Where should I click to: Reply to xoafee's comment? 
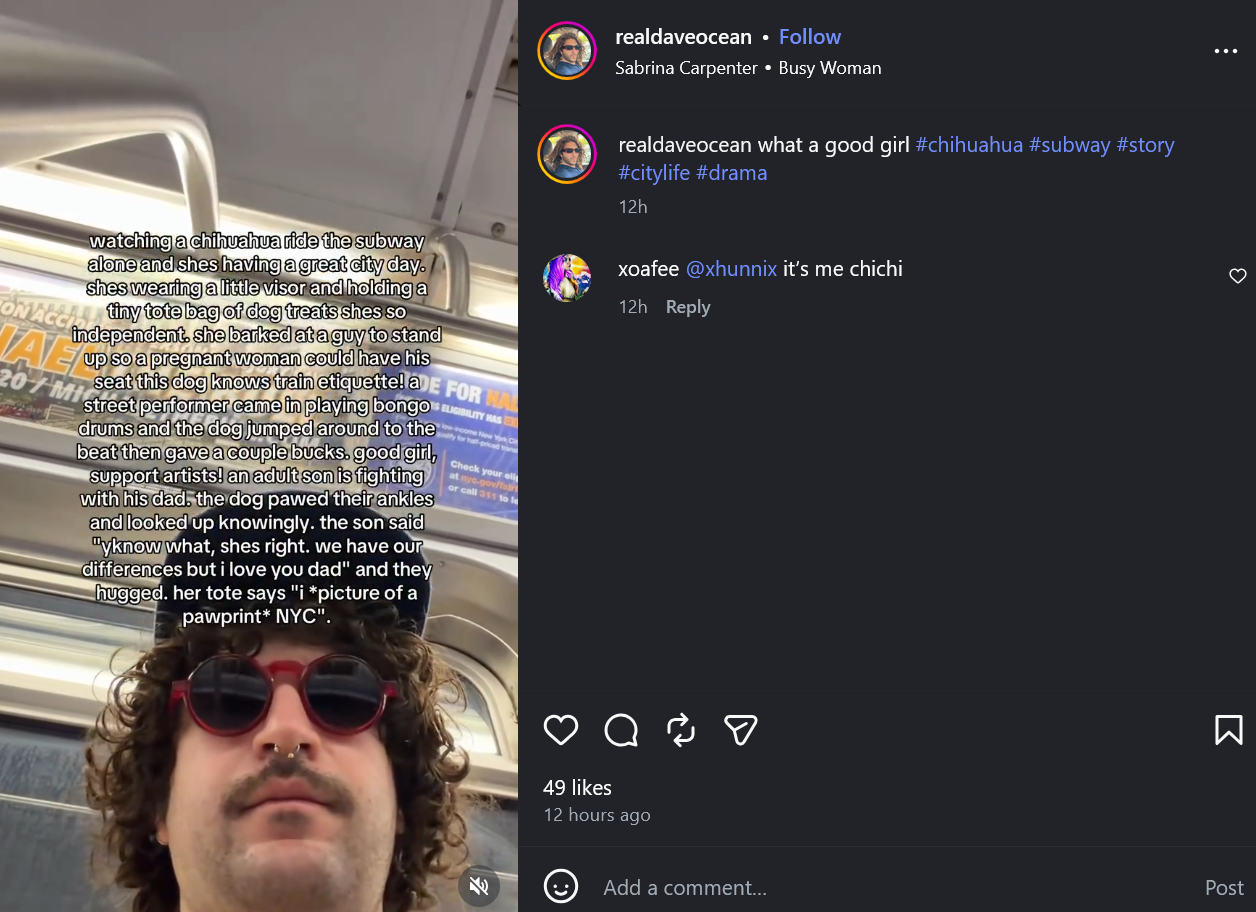688,307
